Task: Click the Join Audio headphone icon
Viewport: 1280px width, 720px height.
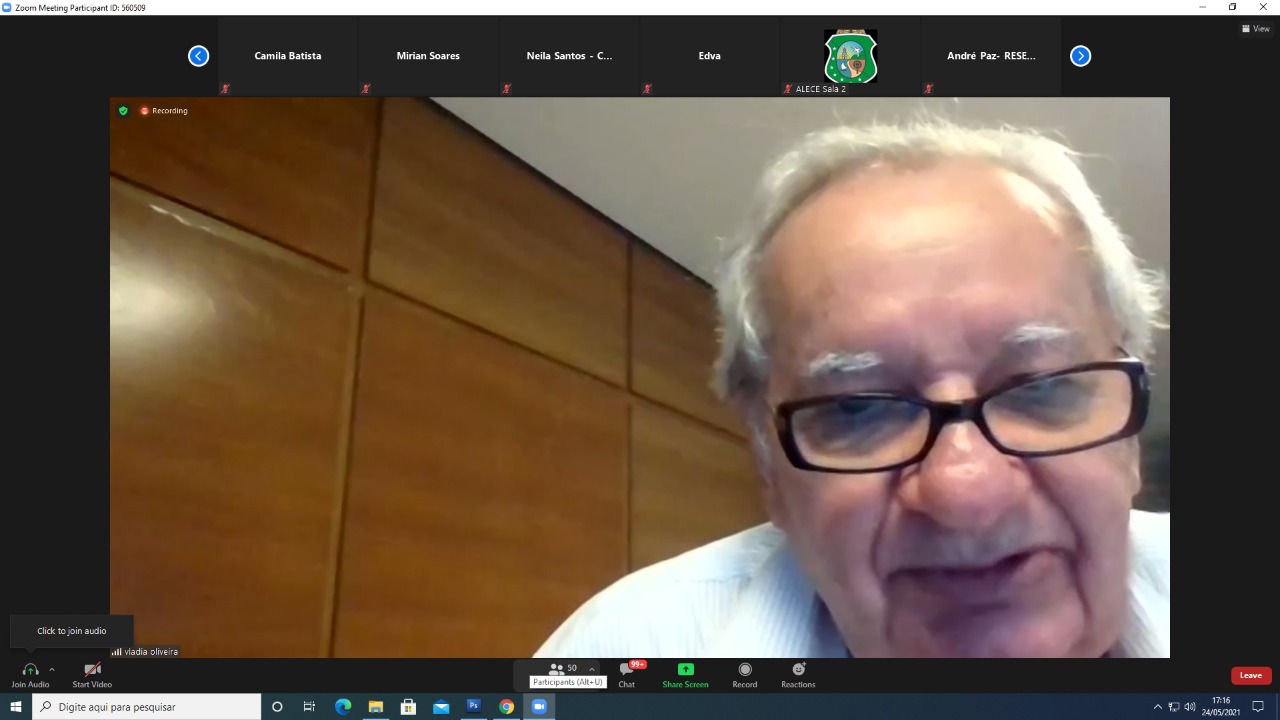Action: (x=30, y=670)
